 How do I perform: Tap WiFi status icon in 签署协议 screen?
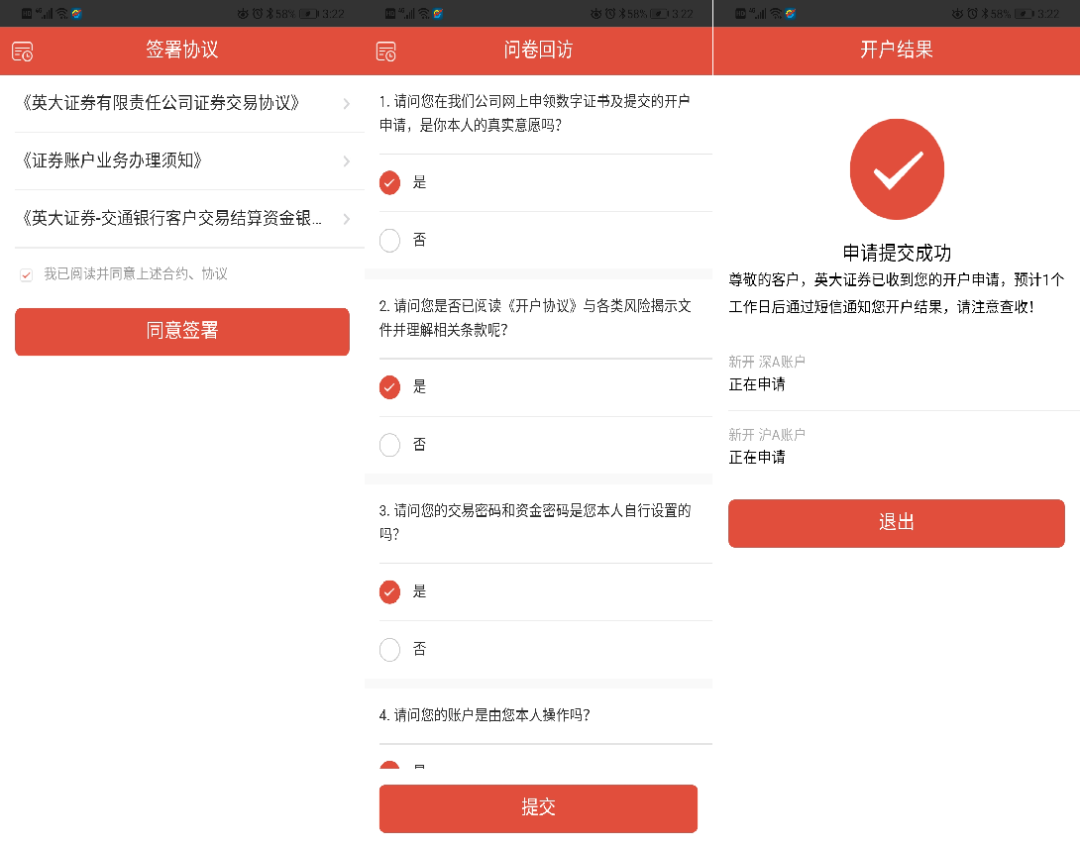pos(62,13)
